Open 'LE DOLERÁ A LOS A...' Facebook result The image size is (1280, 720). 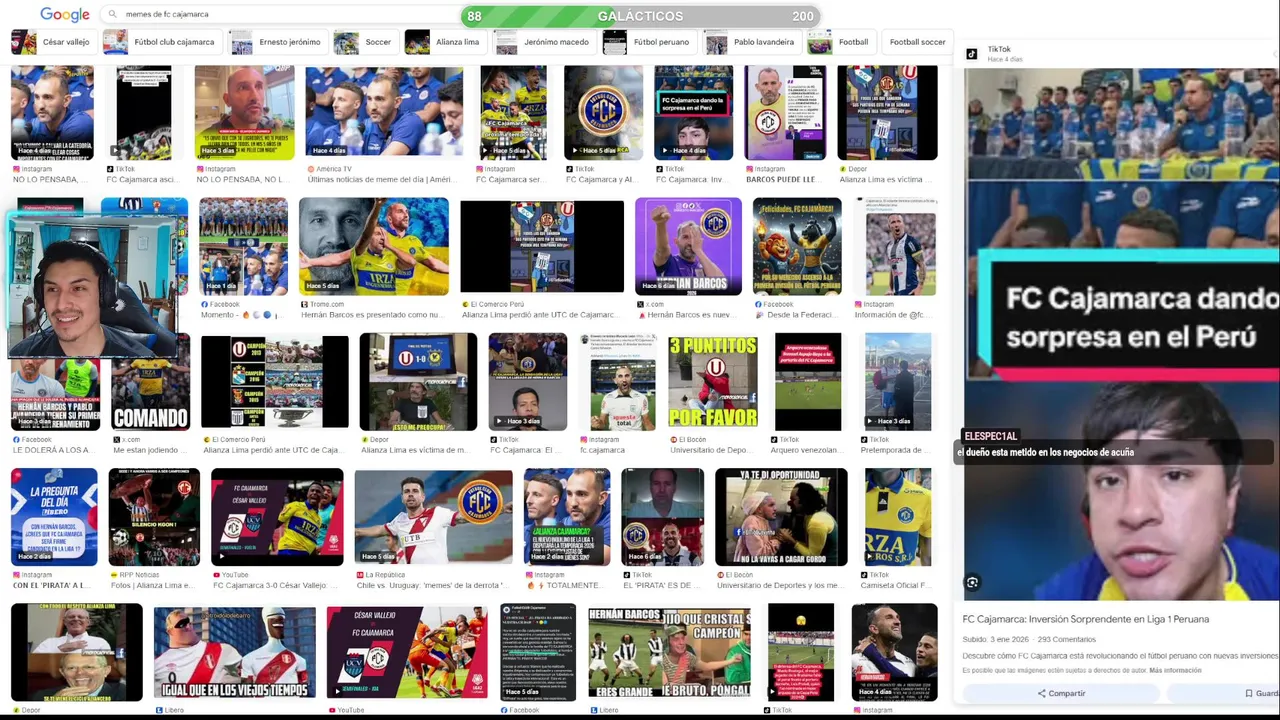tap(52, 450)
